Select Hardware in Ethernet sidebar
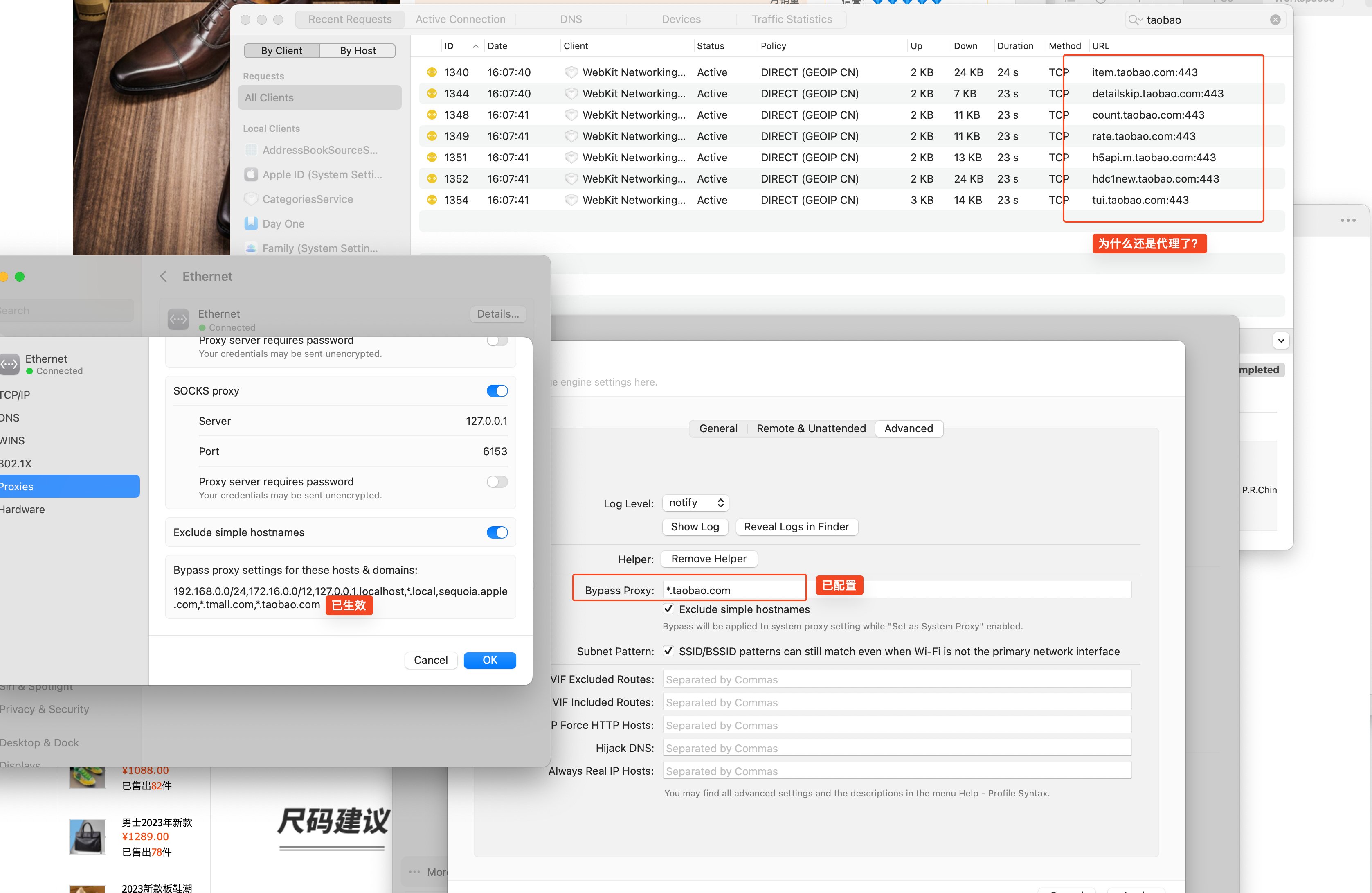The image size is (1372, 893). [70, 509]
